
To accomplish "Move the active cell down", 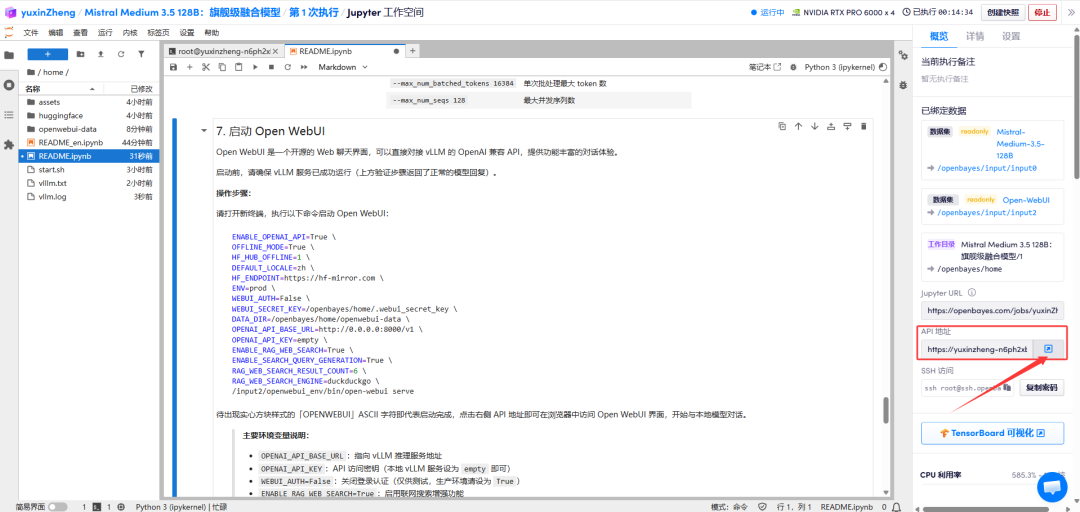I will tap(815, 126).
